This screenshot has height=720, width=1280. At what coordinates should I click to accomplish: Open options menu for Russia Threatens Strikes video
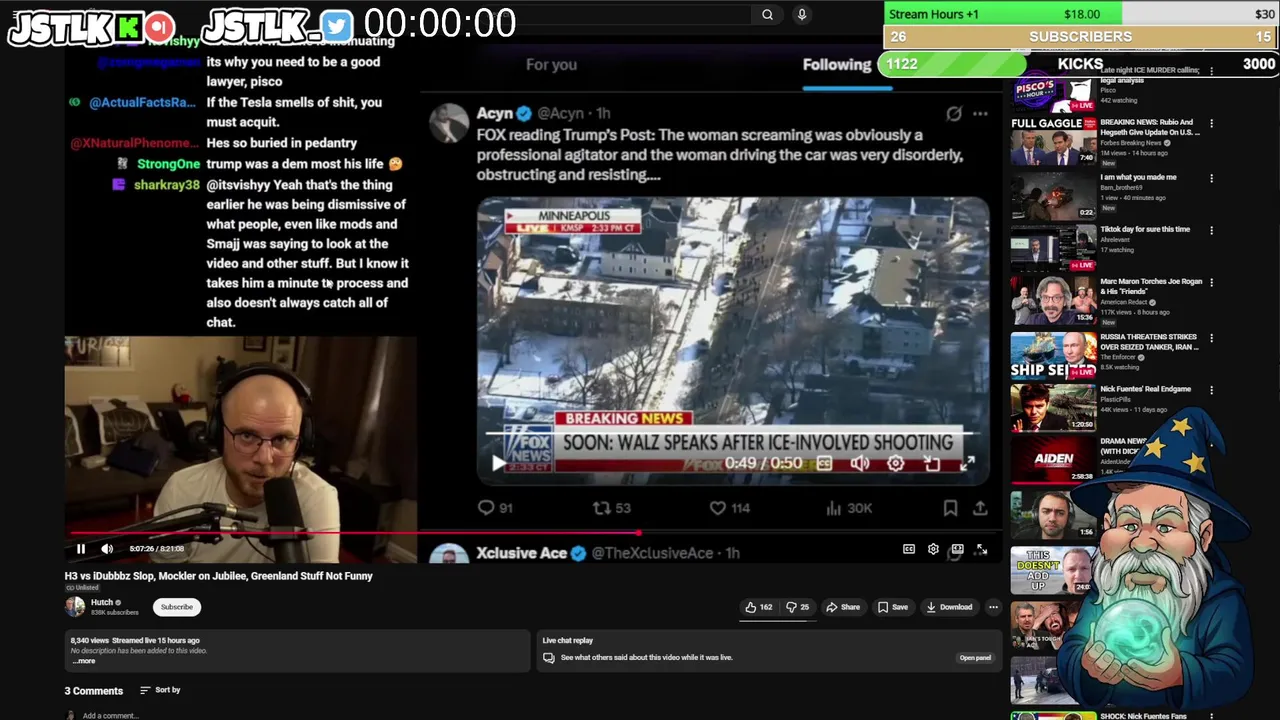[1211, 337]
